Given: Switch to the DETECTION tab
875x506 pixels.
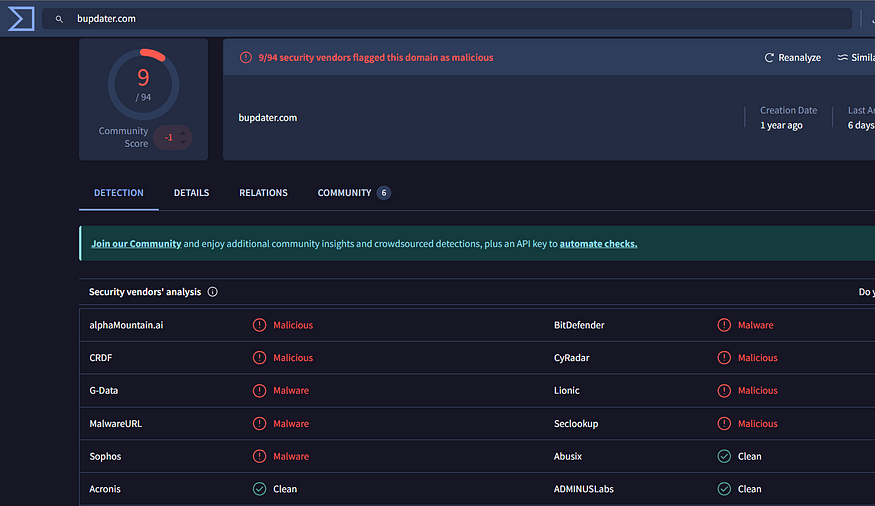Looking at the screenshot, I should (x=119, y=192).
